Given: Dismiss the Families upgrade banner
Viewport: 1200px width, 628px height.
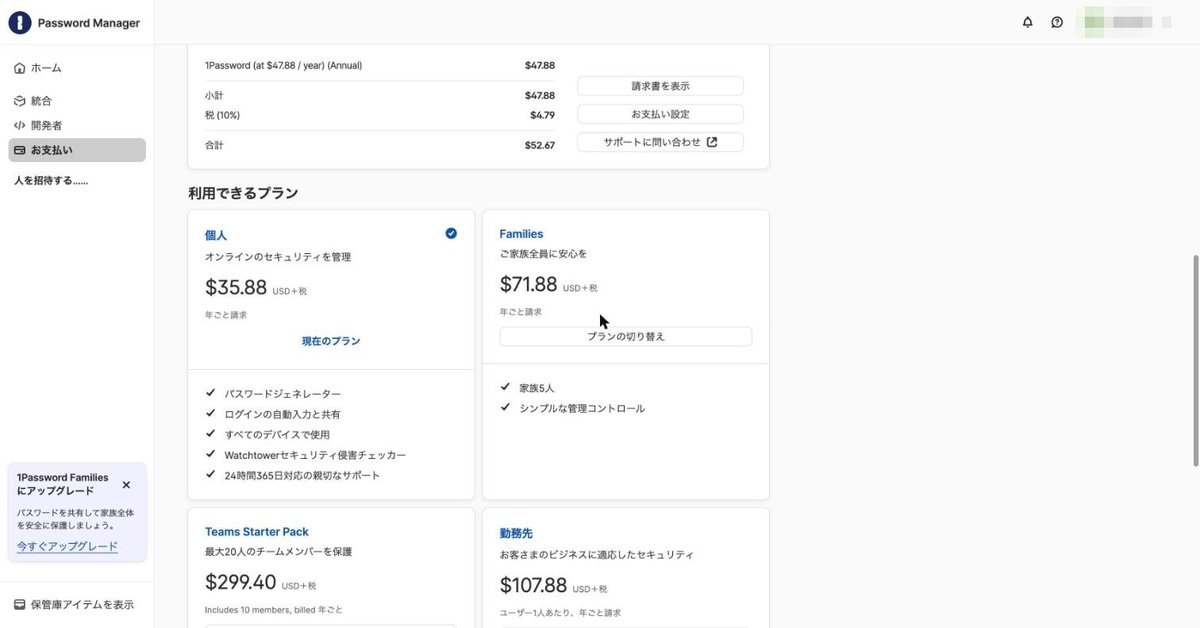Looking at the screenshot, I should pos(126,485).
